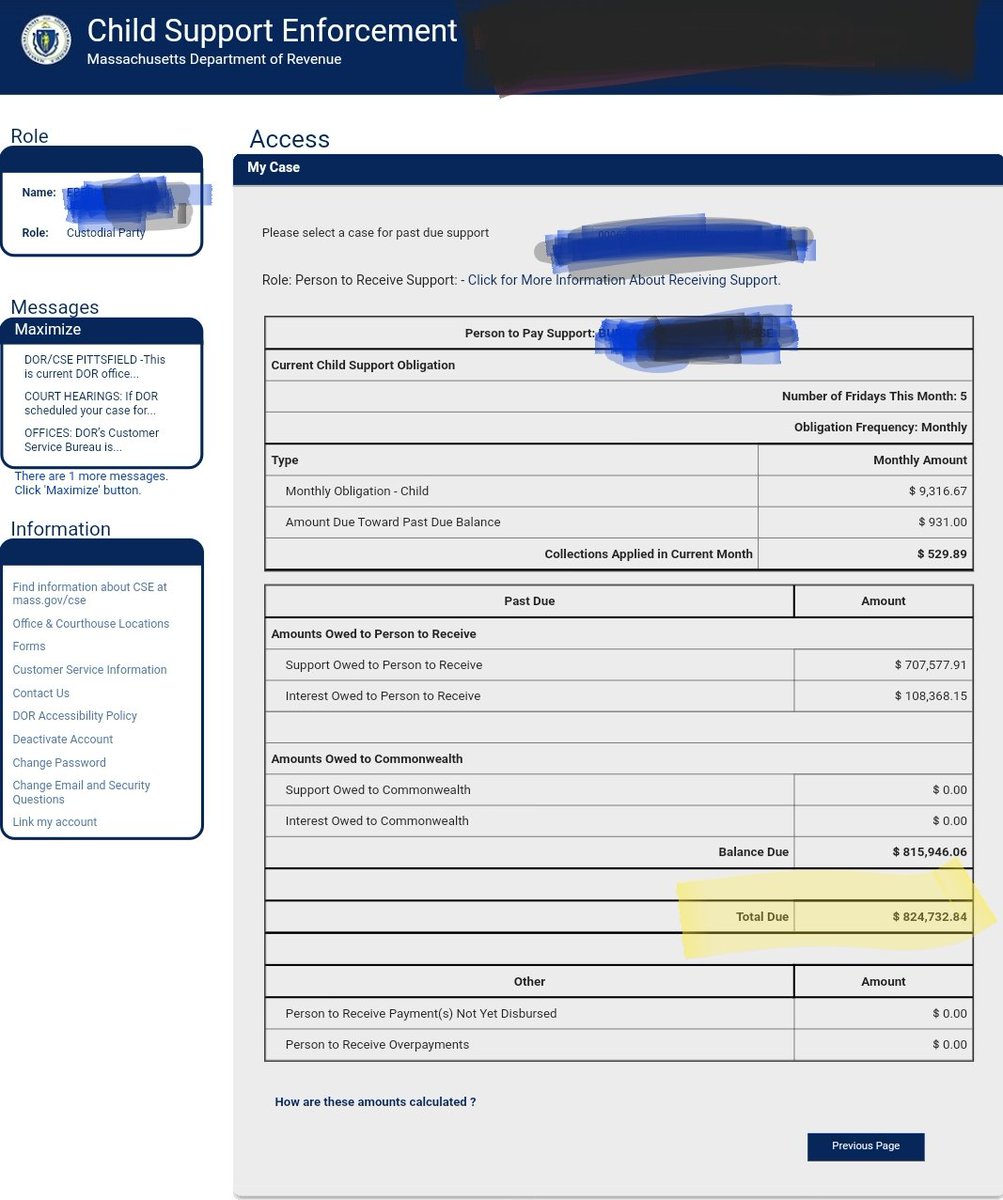Click the Previous Page button
1003x1200 pixels.
tap(866, 1146)
